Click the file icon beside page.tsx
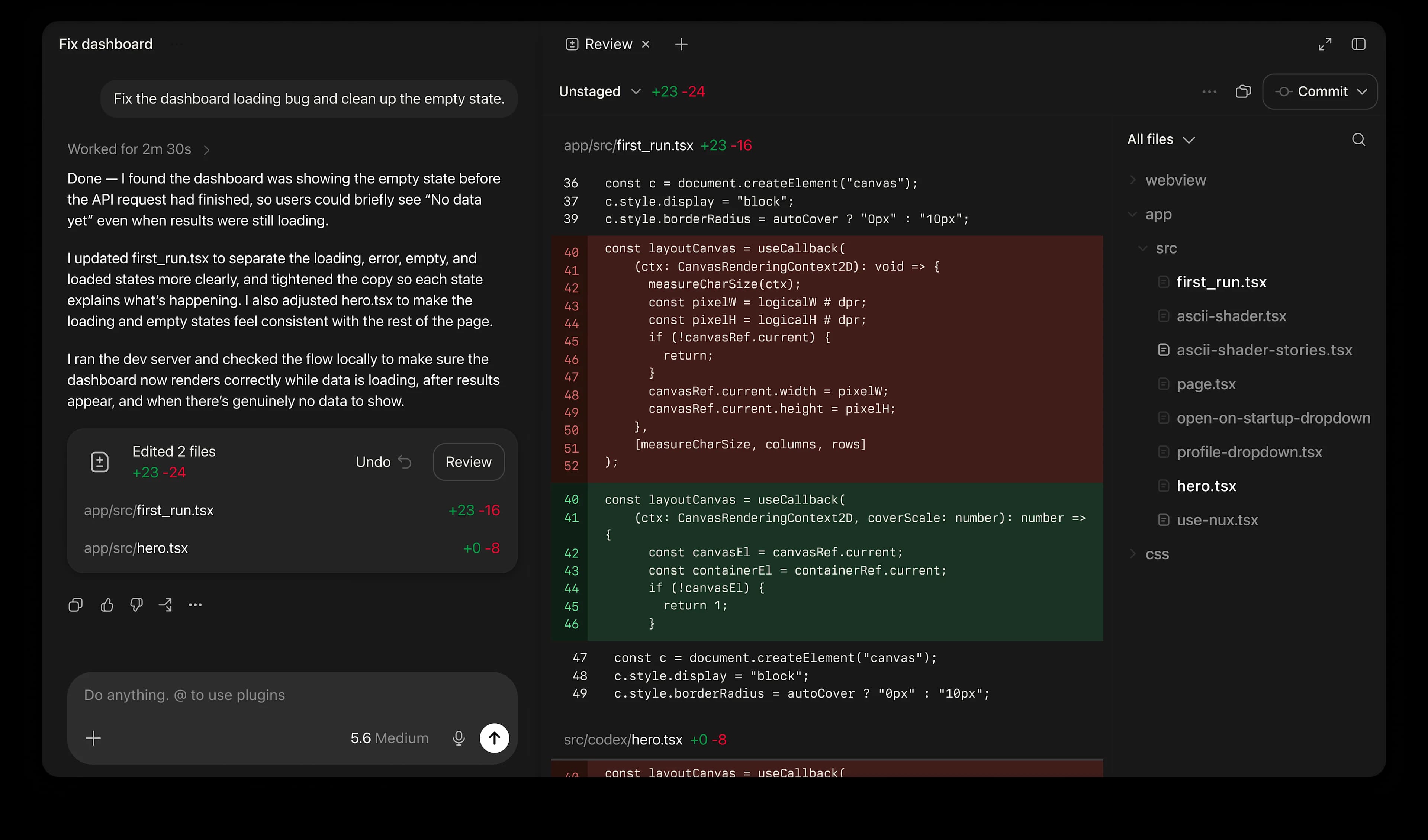1428x840 pixels. [x=1163, y=384]
